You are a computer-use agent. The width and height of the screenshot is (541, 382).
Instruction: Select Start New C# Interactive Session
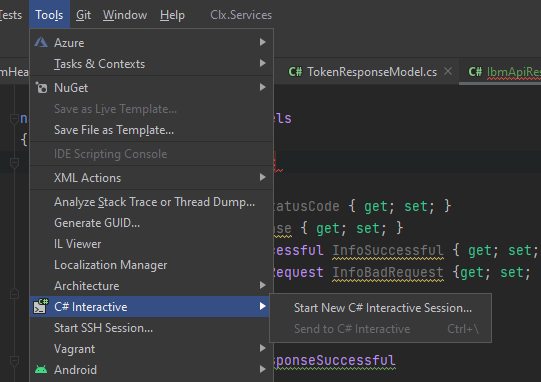(x=381, y=308)
